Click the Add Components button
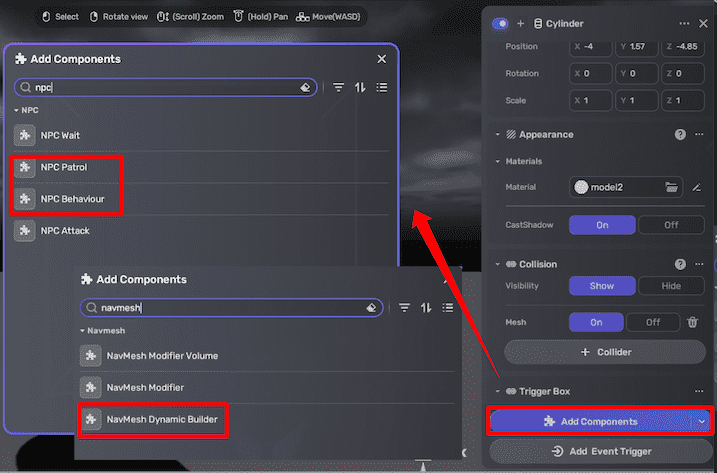717x473 pixels. (590, 422)
